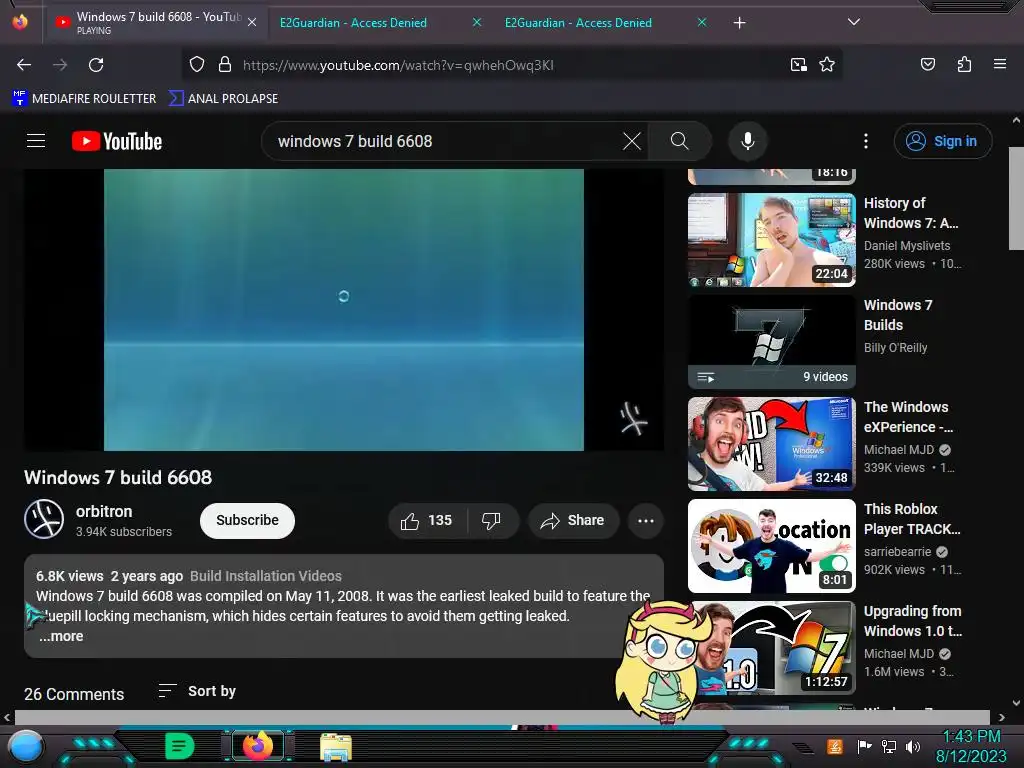
Task: Open the Windows Start orb
Action: (x=25, y=747)
